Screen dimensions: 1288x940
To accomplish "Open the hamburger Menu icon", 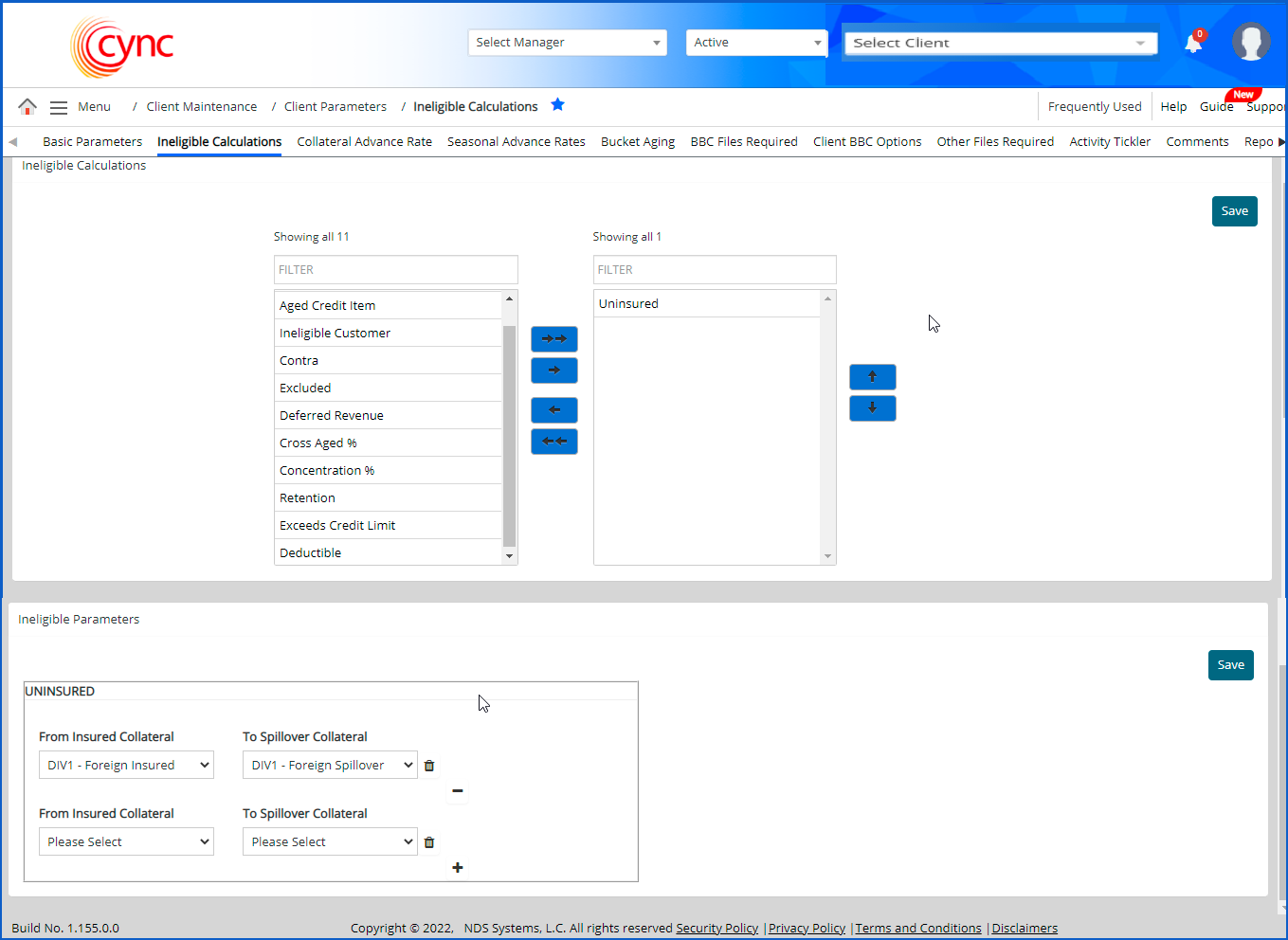I will 59,107.
